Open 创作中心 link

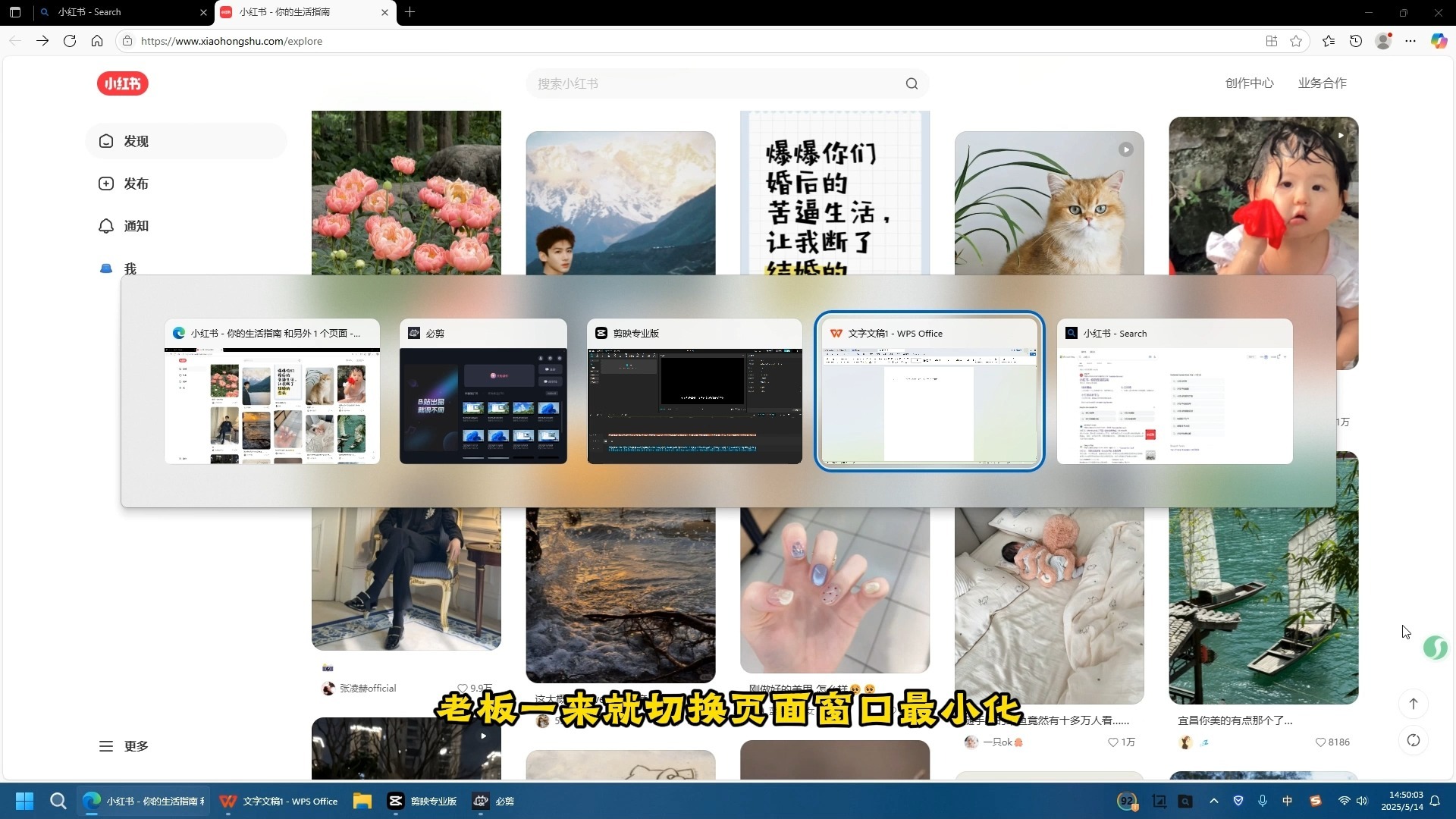[x=1249, y=83]
